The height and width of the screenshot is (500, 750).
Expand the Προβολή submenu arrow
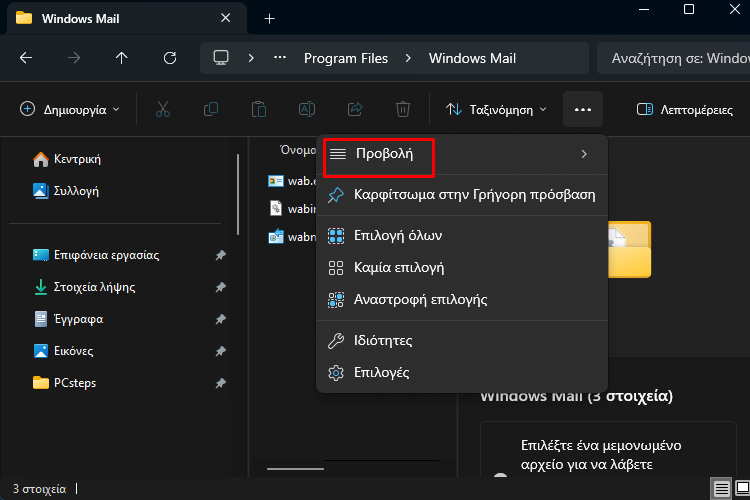pos(584,154)
